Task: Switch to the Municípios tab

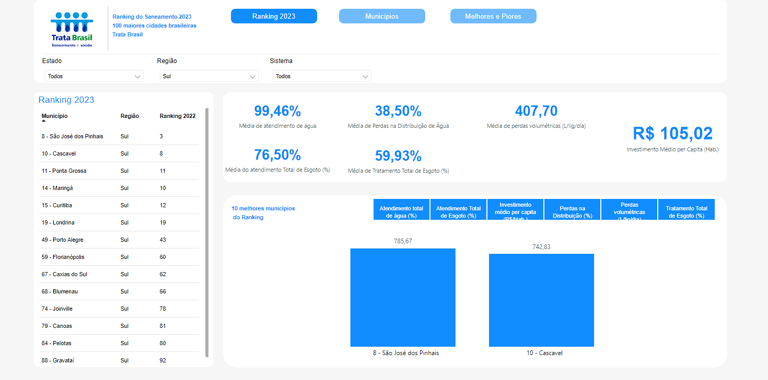Action: point(382,16)
